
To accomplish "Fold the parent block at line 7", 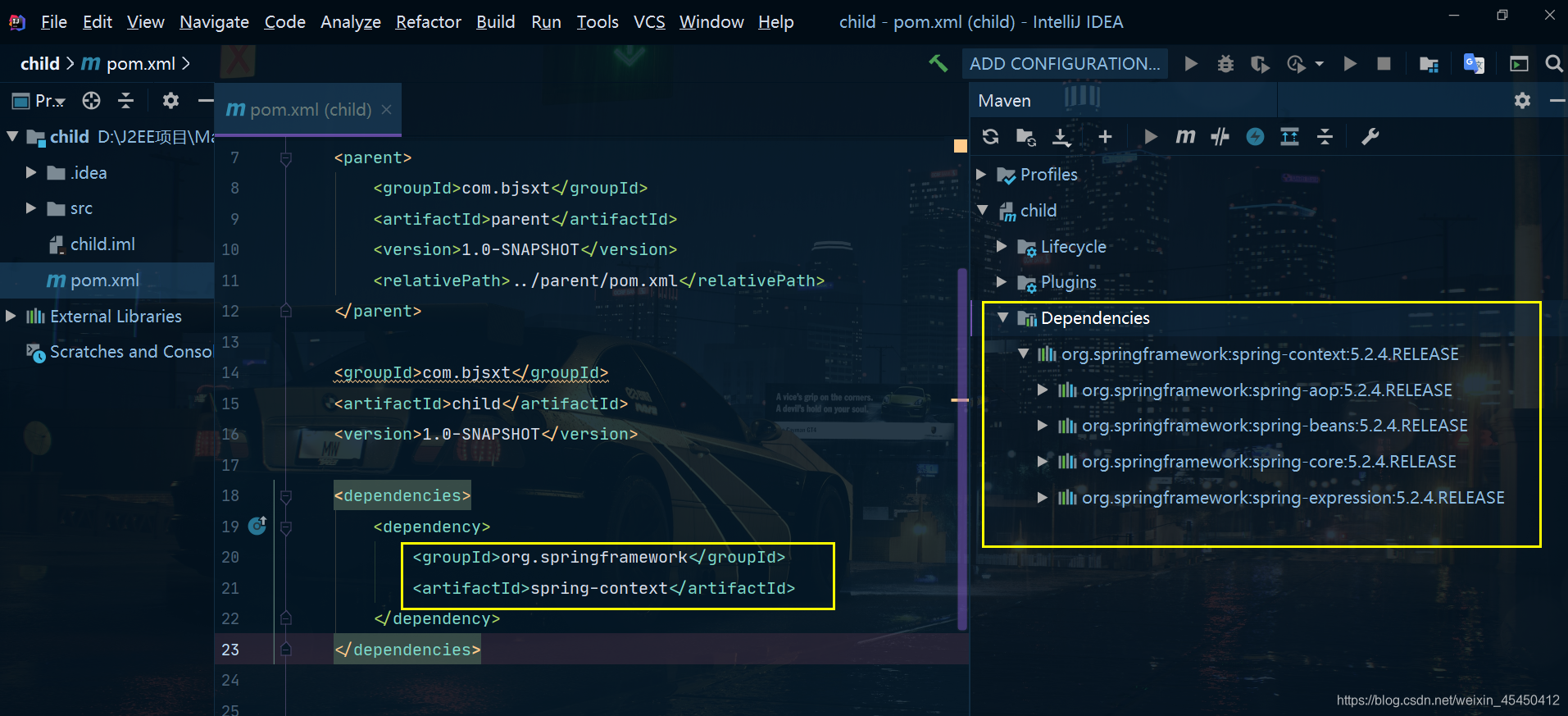I will (285, 157).
